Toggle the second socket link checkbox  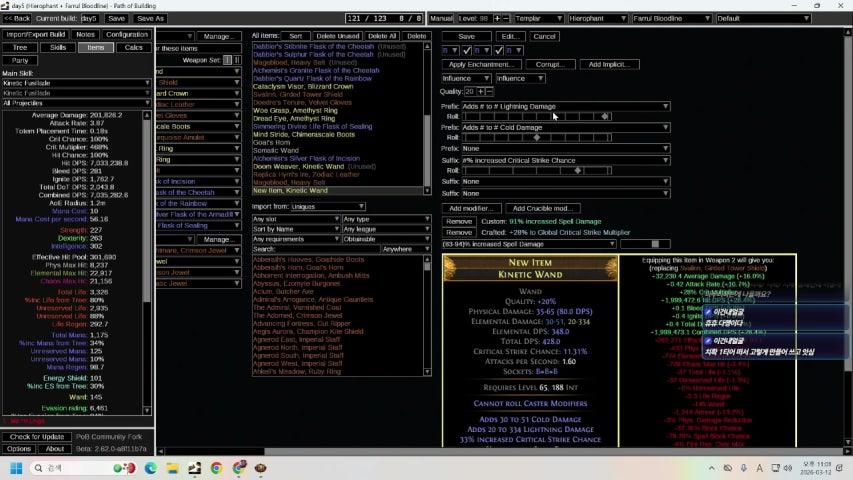pyautogui.click(x=497, y=50)
